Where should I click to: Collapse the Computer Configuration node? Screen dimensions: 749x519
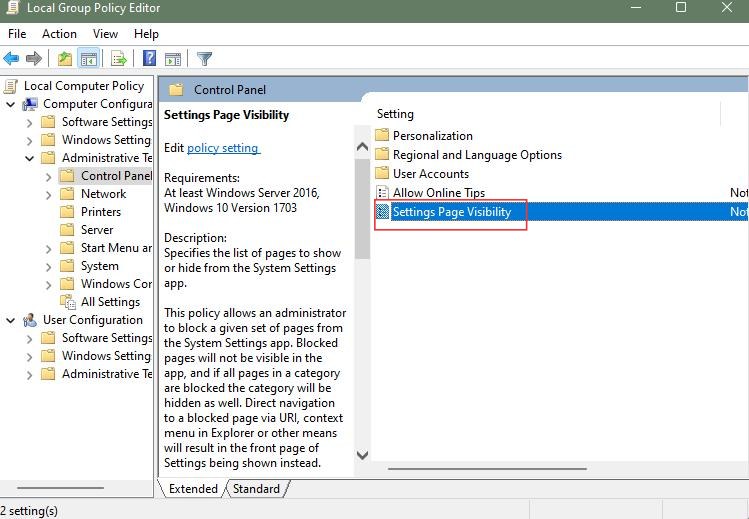[x=11, y=104]
